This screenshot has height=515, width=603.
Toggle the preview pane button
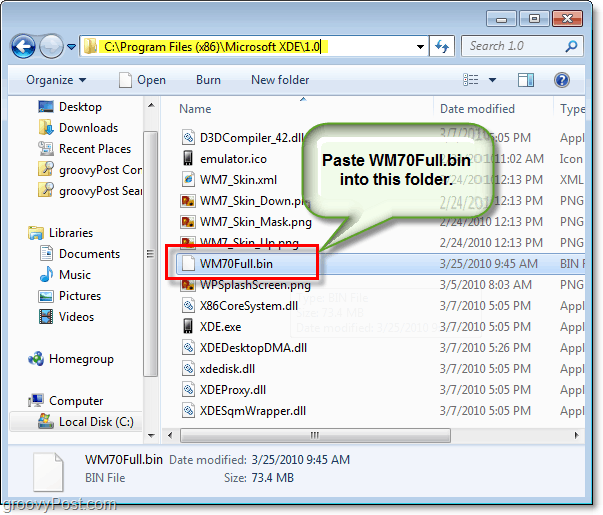[x=525, y=80]
